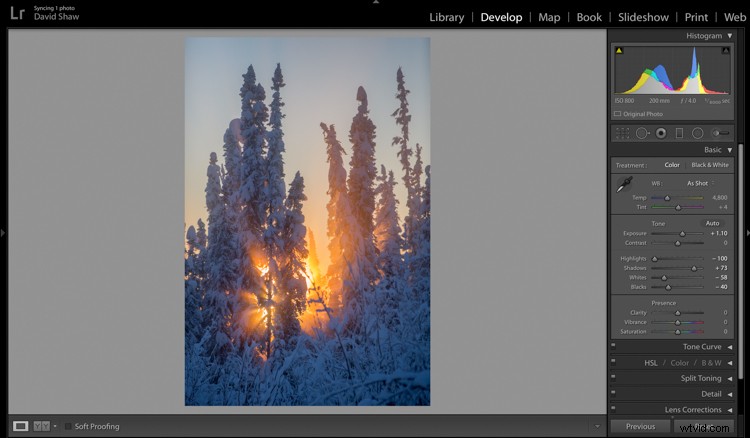Open the WB As Shot preset dropdown
750x438 pixels.
pyautogui.click(x=700, y=183)
